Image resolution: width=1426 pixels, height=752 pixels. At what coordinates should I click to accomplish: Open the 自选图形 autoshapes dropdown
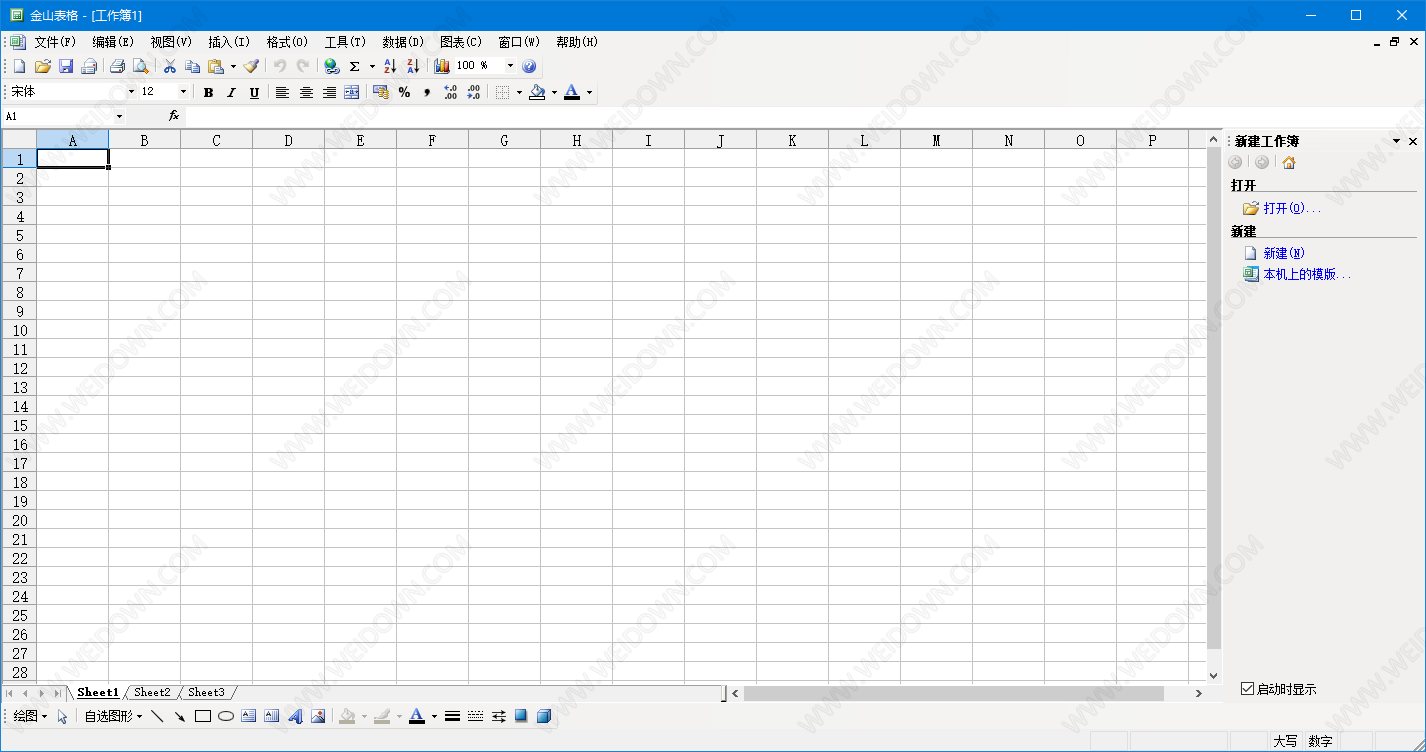tap(113, 716)
